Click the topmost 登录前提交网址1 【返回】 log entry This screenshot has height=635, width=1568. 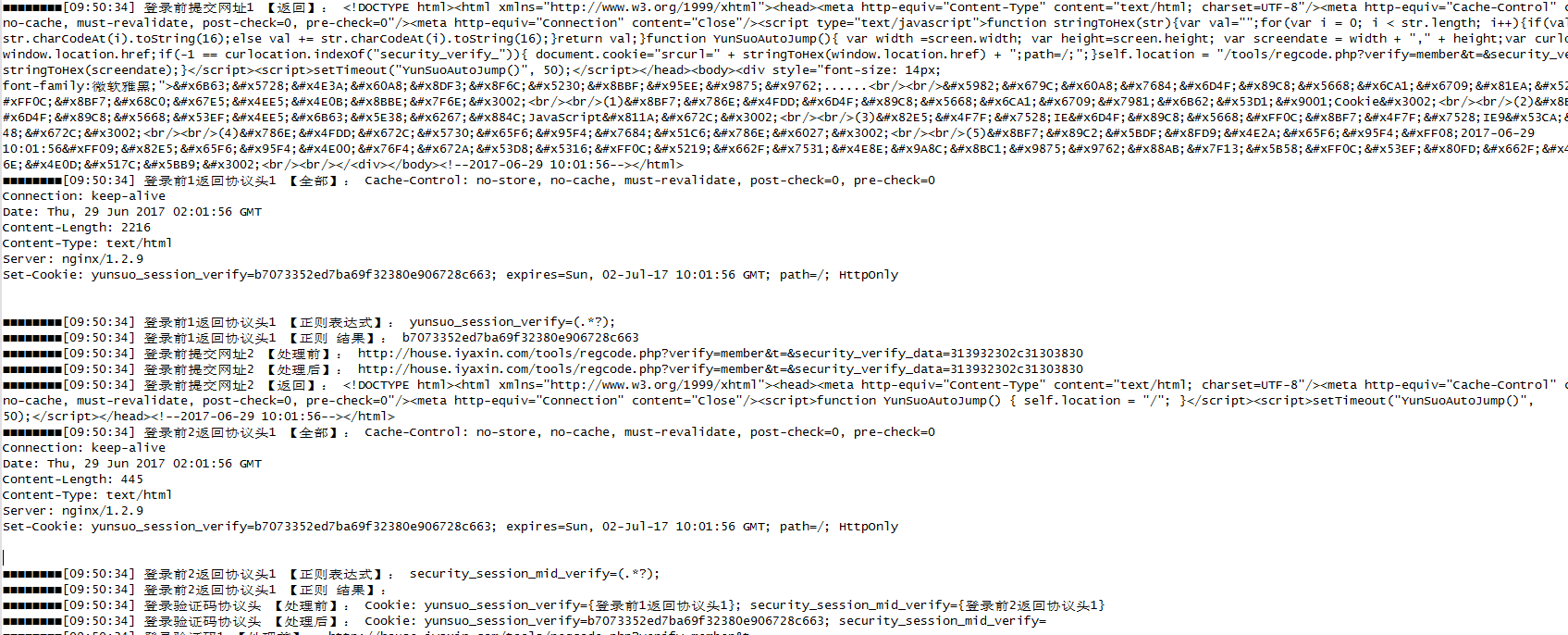(x=784, y=7)
